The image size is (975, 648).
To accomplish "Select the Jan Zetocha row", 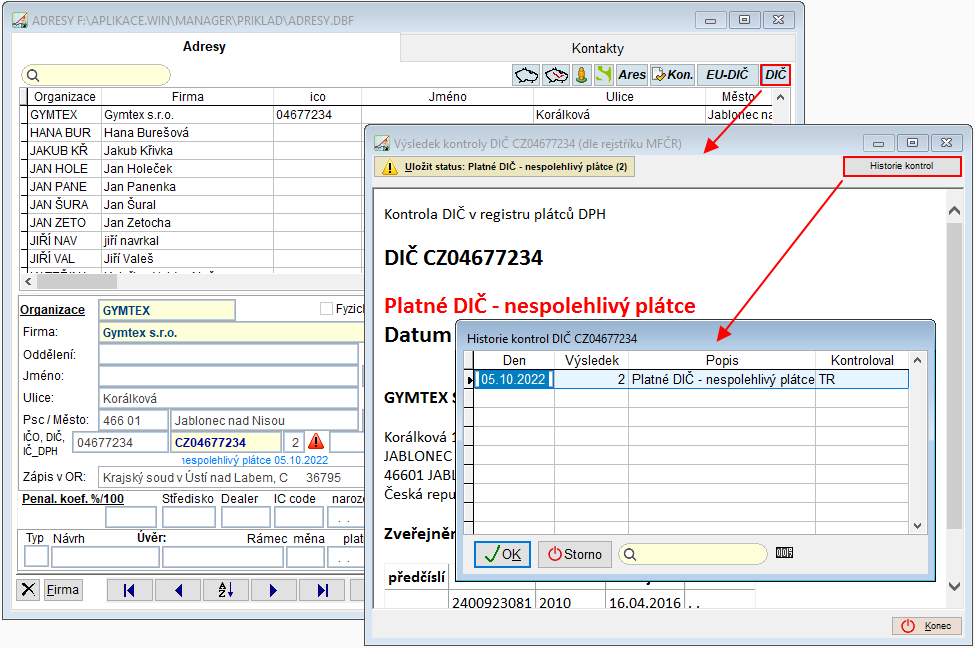I will click(x=195, y=223).
